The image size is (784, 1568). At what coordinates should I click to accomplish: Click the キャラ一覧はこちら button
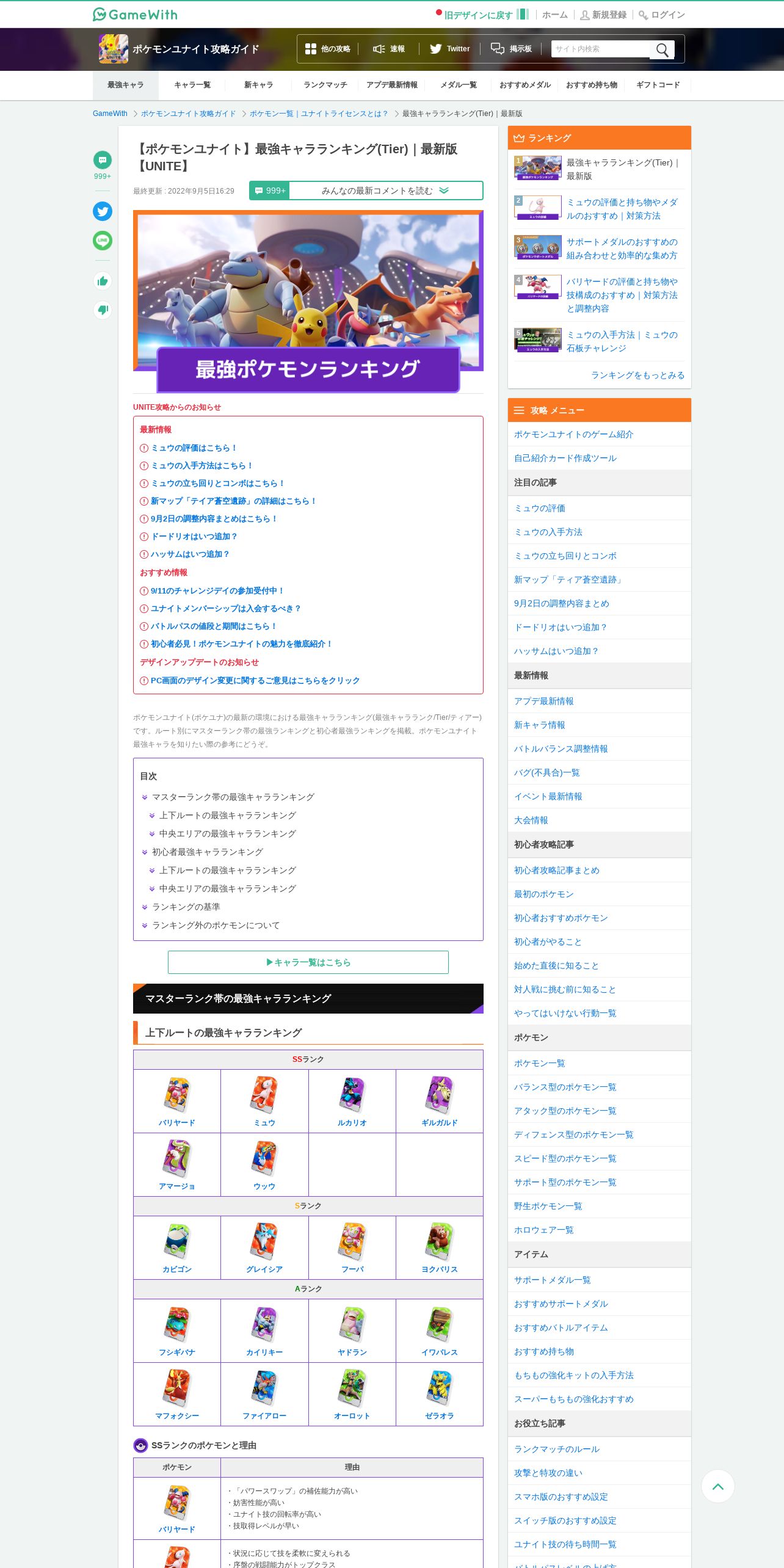pyautogui.click(x=308, y=962)
